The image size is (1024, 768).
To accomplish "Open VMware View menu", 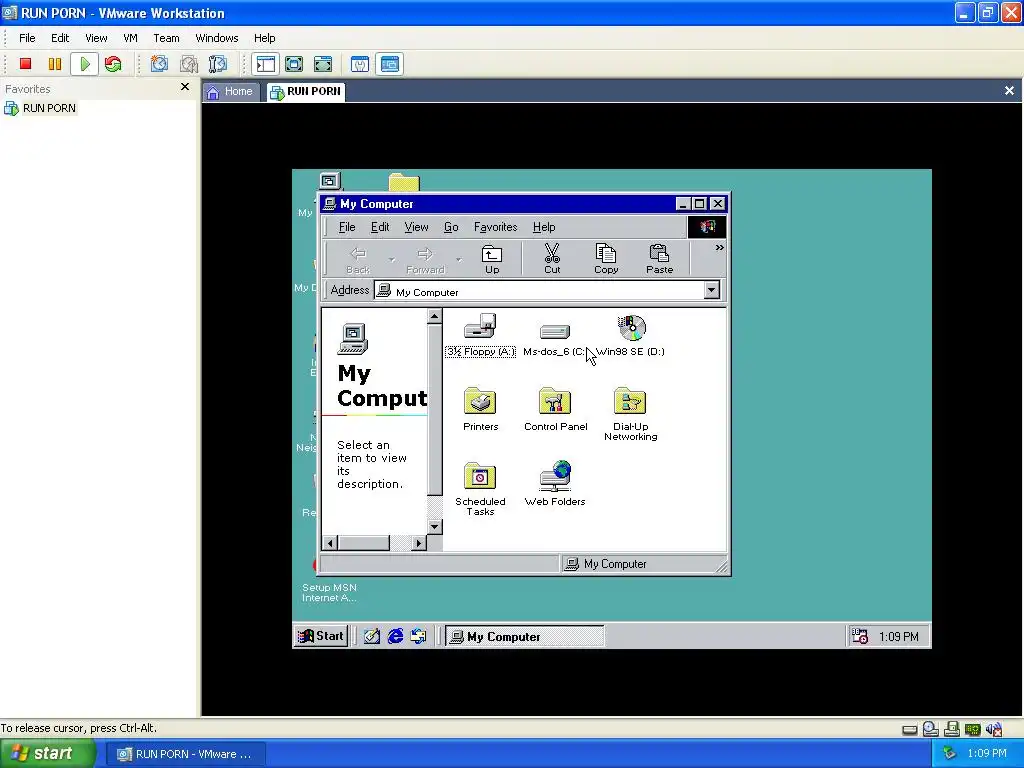I will coord(96,38).
